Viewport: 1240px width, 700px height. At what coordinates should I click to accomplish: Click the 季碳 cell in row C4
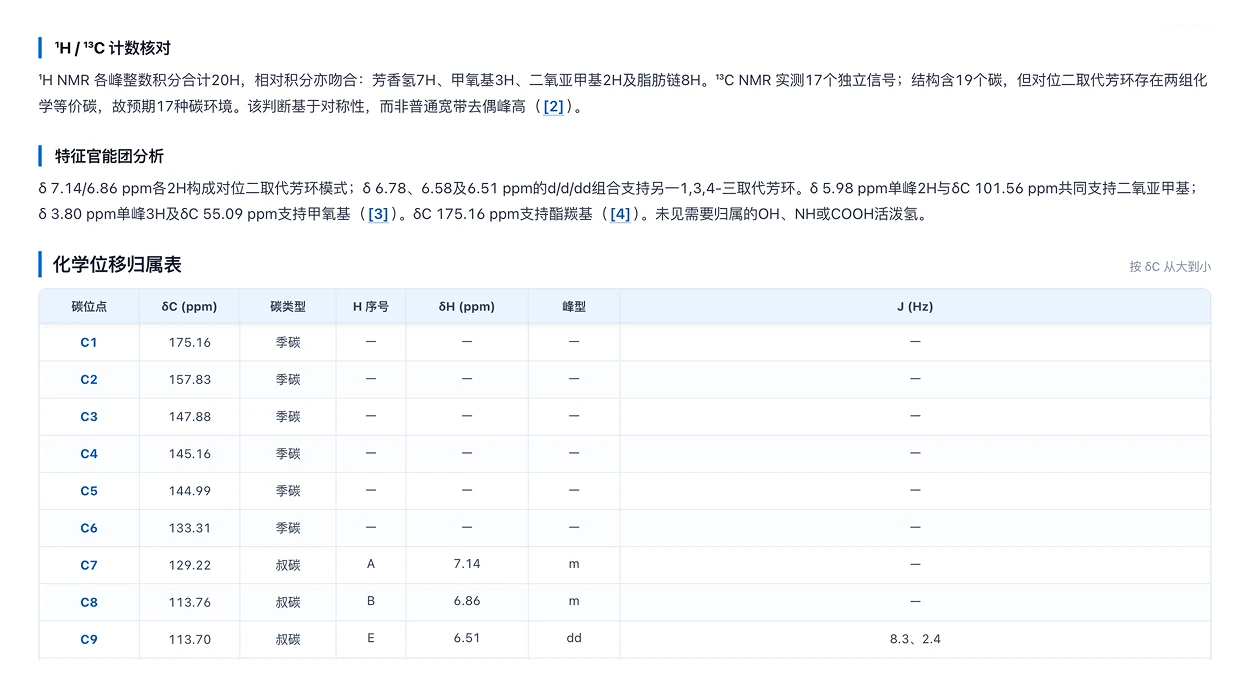288,453
